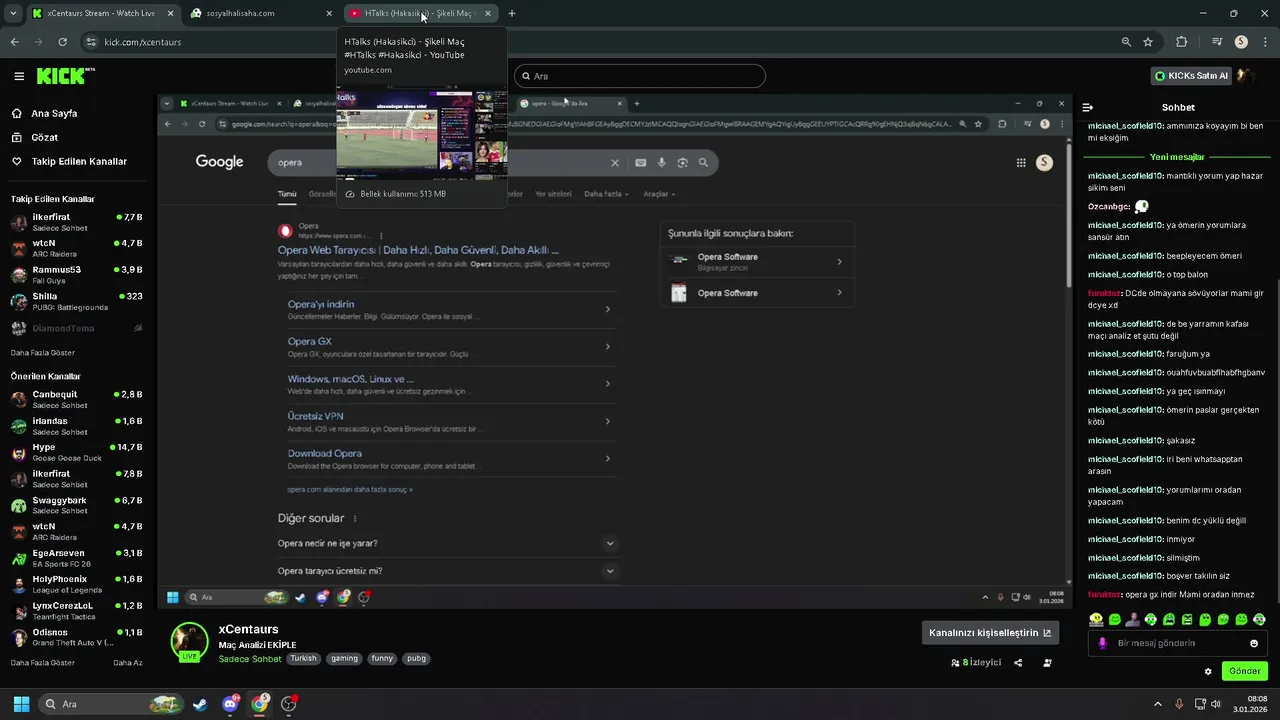
Task: Open Steam from the taskbar
Action: (201, 704)
